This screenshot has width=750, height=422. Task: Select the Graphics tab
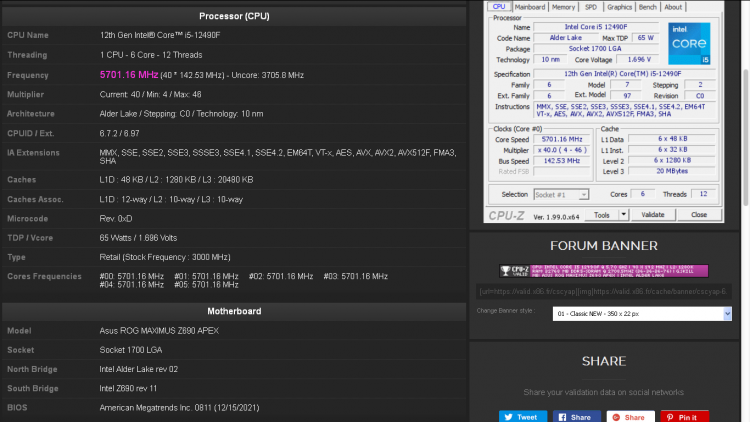click(x=618, y=6)
